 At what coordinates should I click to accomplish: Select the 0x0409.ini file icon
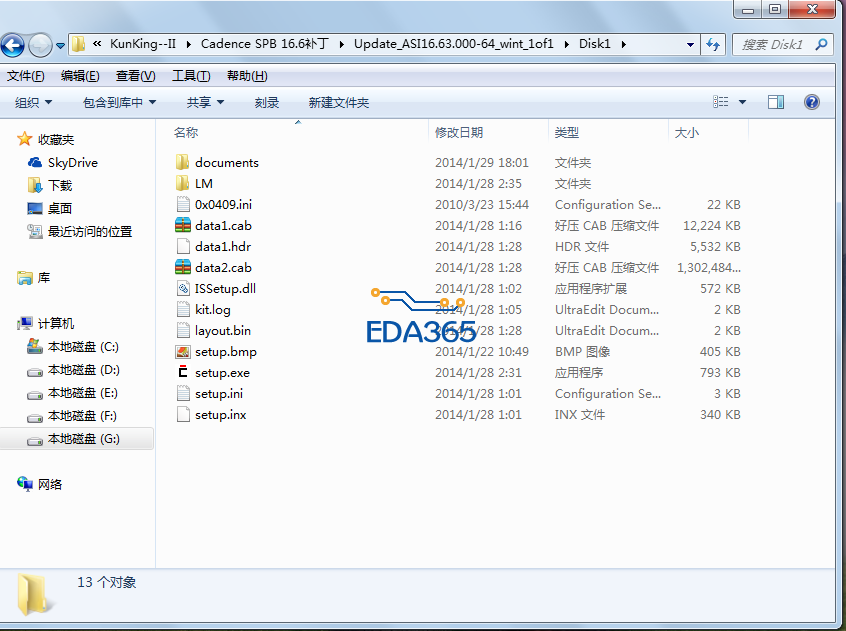183,204
